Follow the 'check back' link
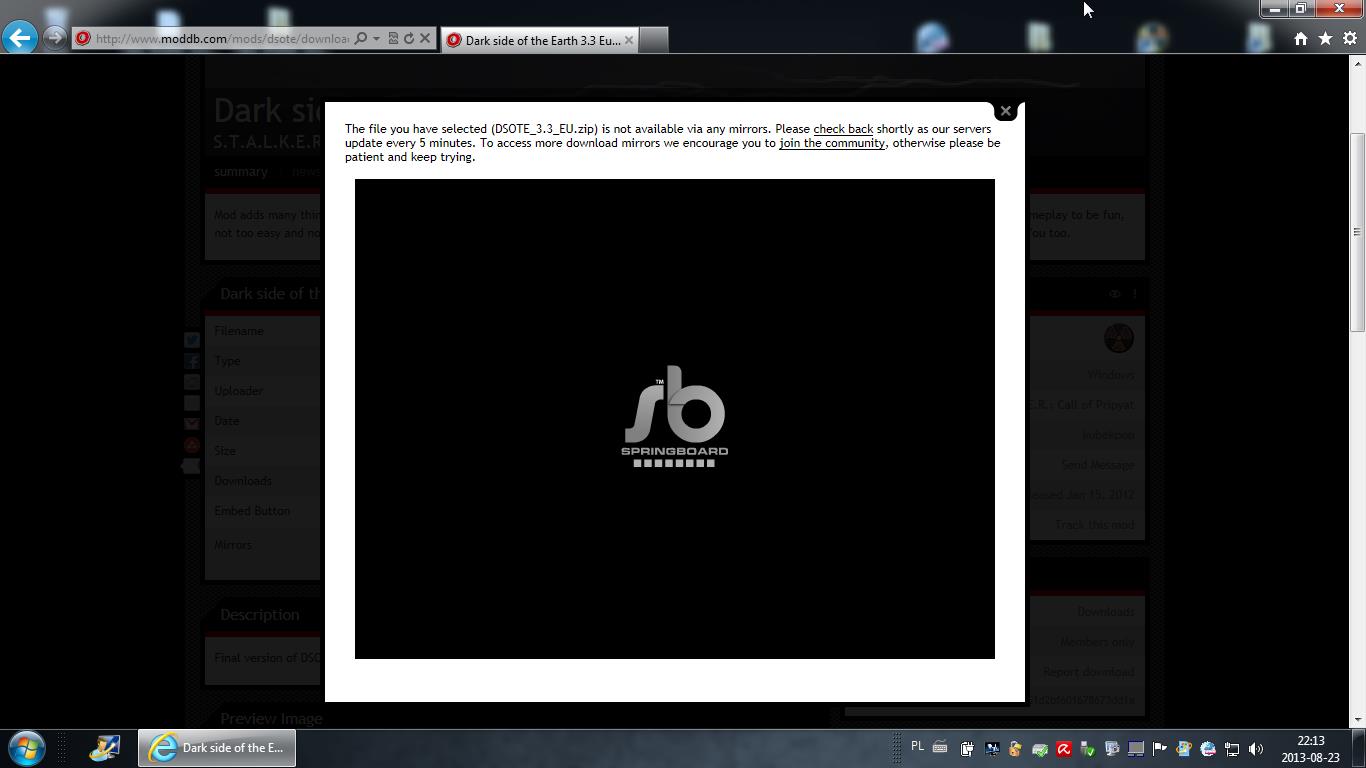Viewport: 1366px width, 768px height. pos(843,129)
